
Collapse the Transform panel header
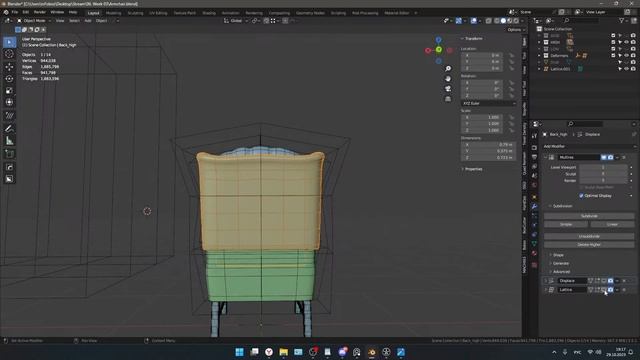click(x=473, y=38)
